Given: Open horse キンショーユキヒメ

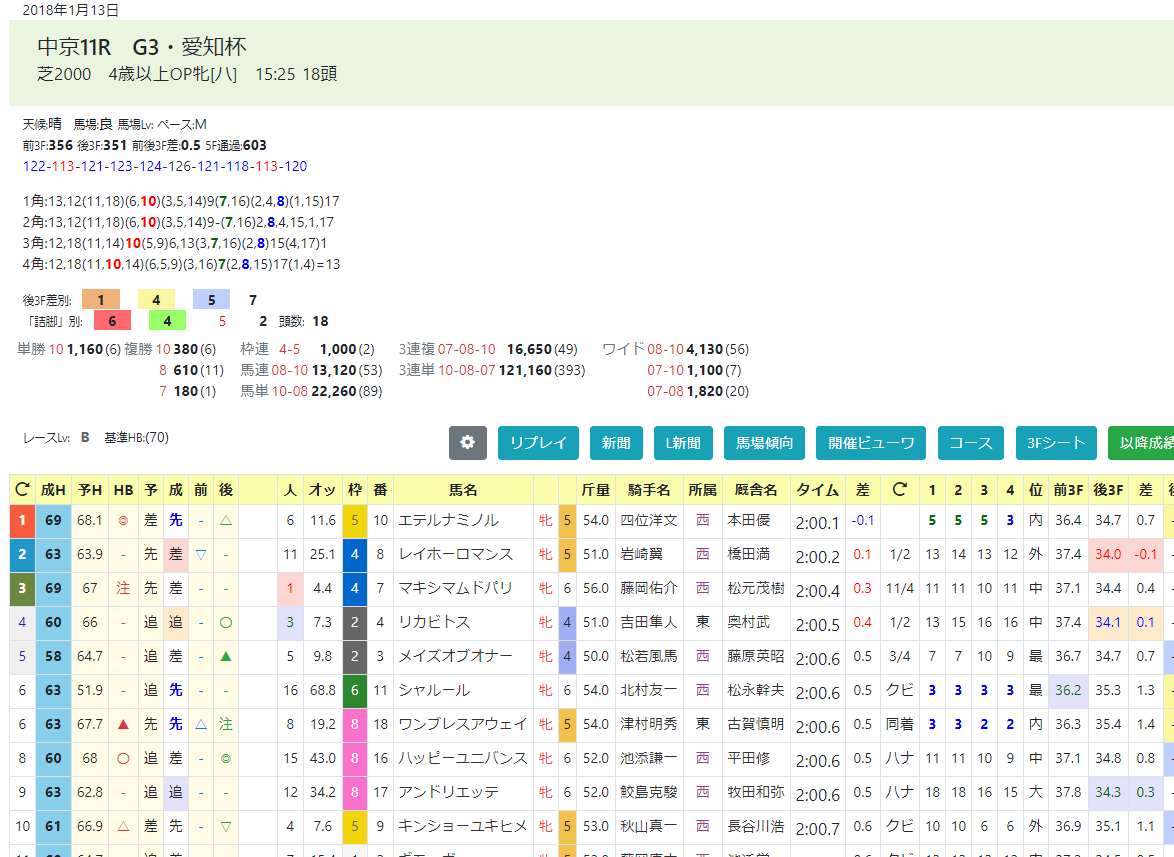Looking at the screenshot, I should pos(463,826).
